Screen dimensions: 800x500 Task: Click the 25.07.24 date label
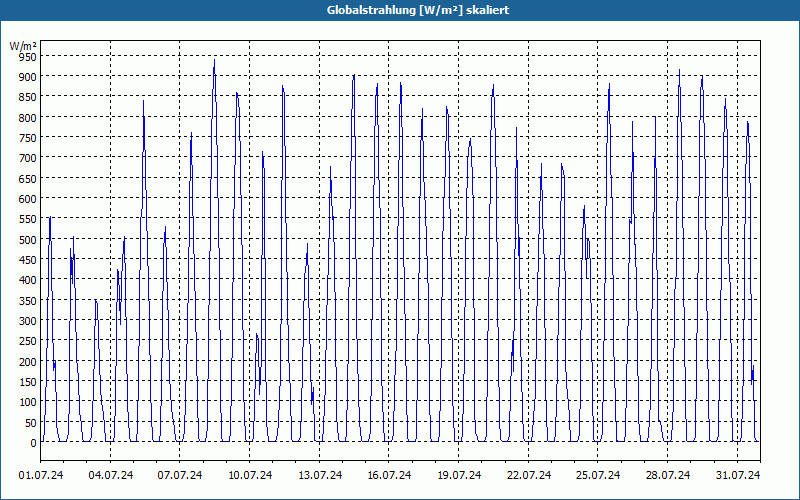[x=598, y=475]
